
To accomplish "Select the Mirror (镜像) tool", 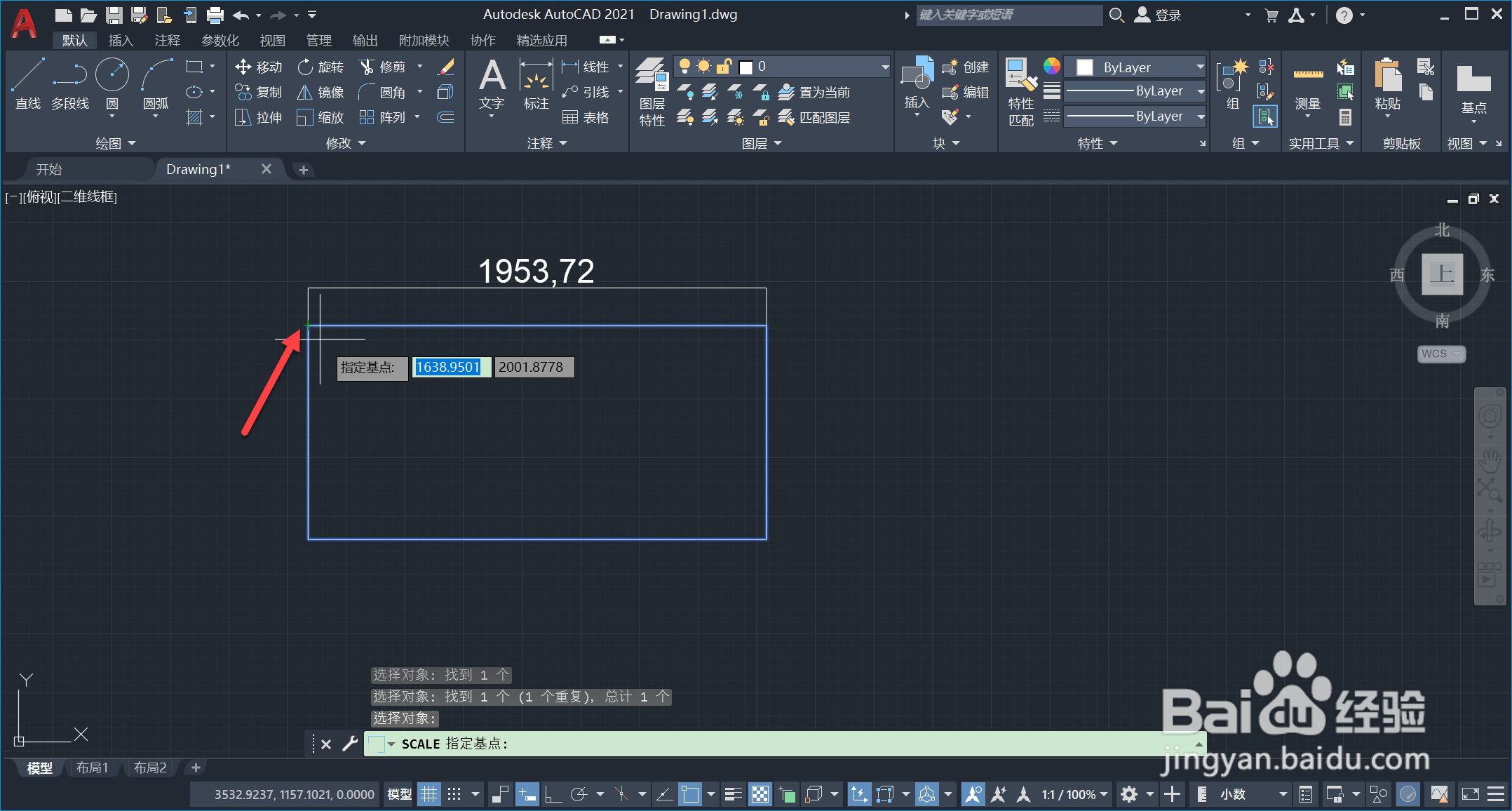I will 320,92.
